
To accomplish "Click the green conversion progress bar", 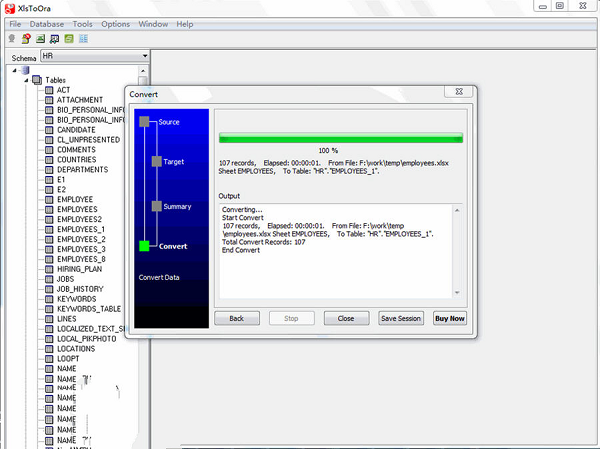I will (340, 138).
